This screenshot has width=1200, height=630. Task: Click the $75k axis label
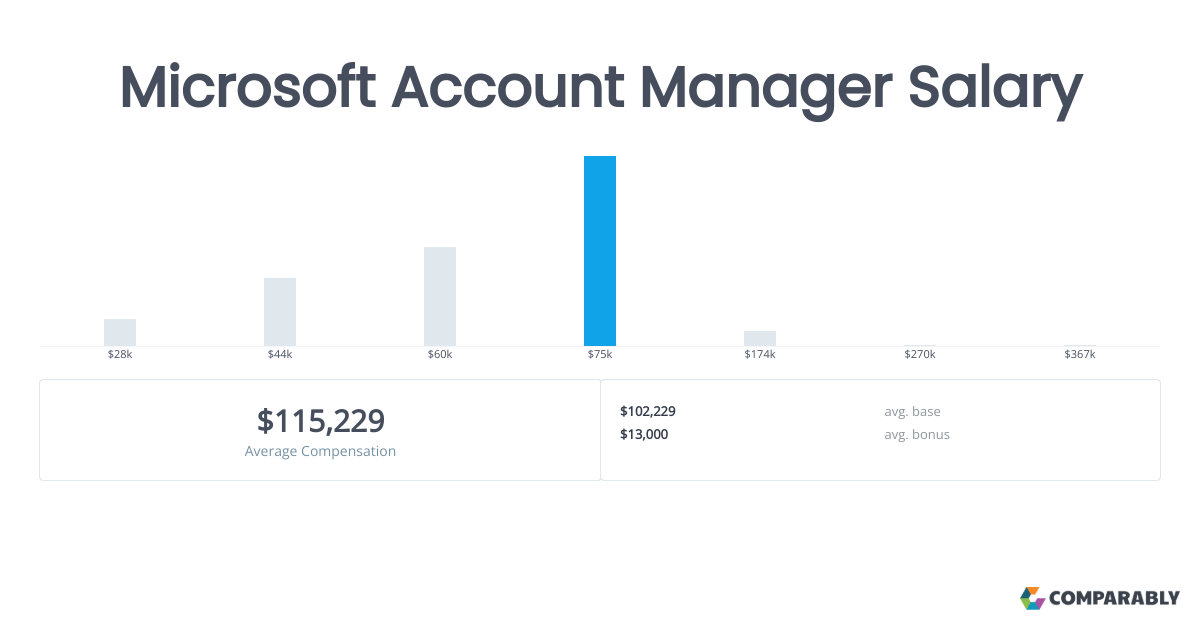click(600, 355)
